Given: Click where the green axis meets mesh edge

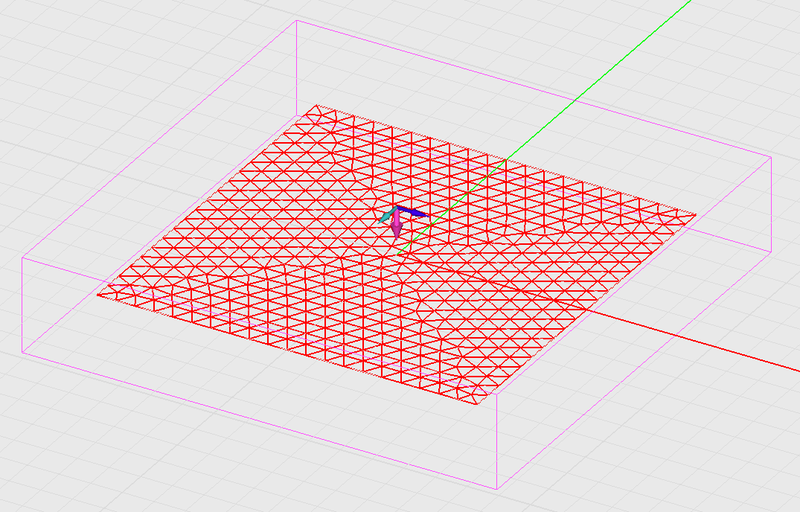Looking at the screenshot, I should pos(507,158).
